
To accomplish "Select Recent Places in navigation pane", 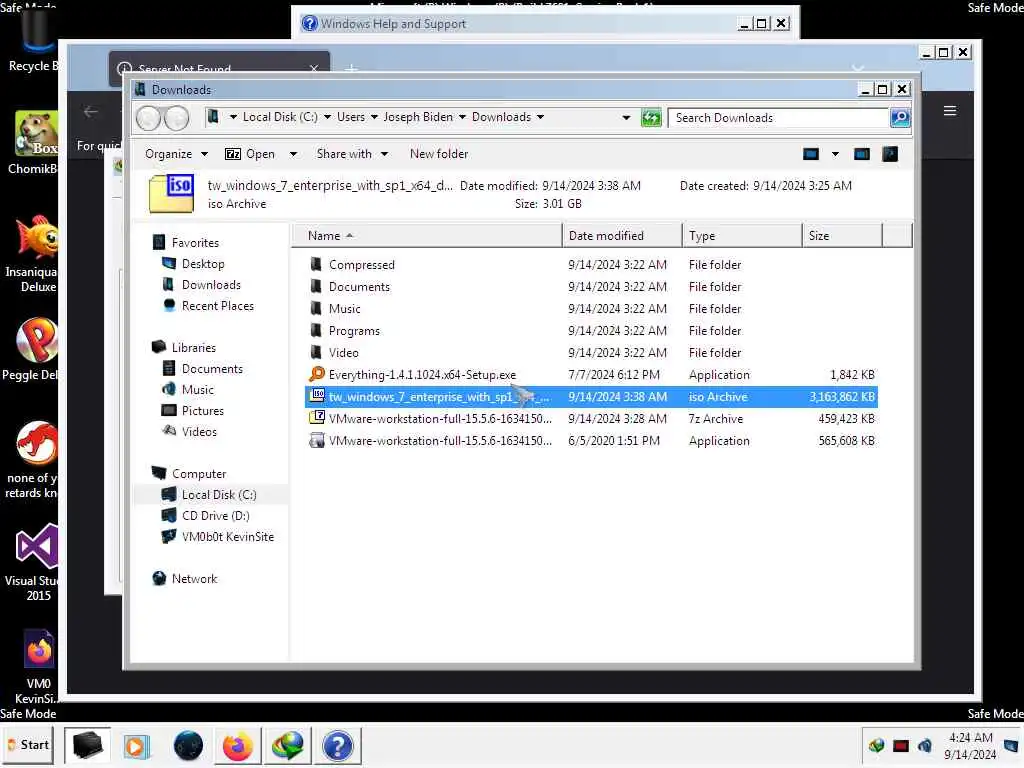I will click(x=217, y=306).
